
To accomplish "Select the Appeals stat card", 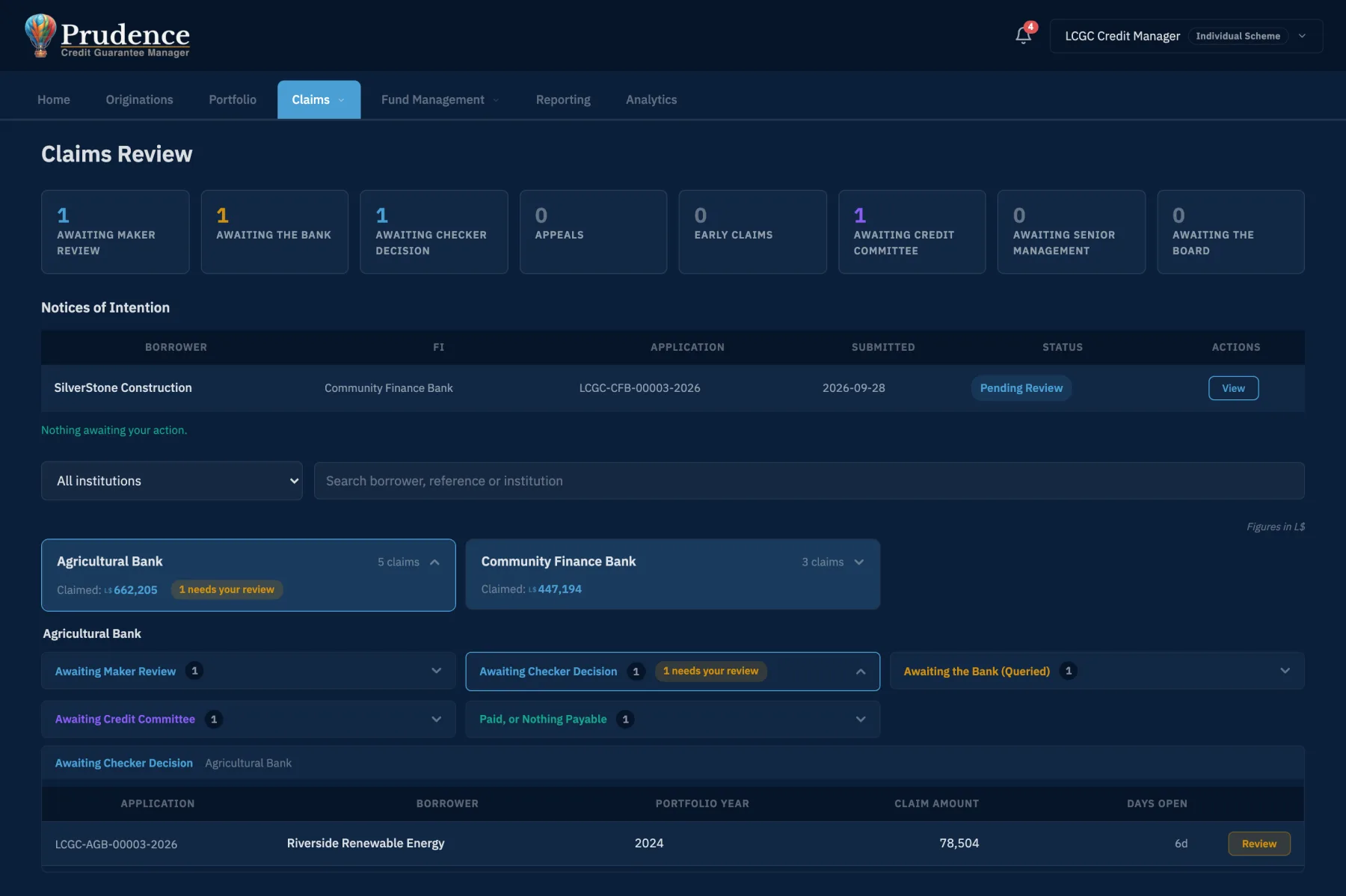I will point(593,232).
